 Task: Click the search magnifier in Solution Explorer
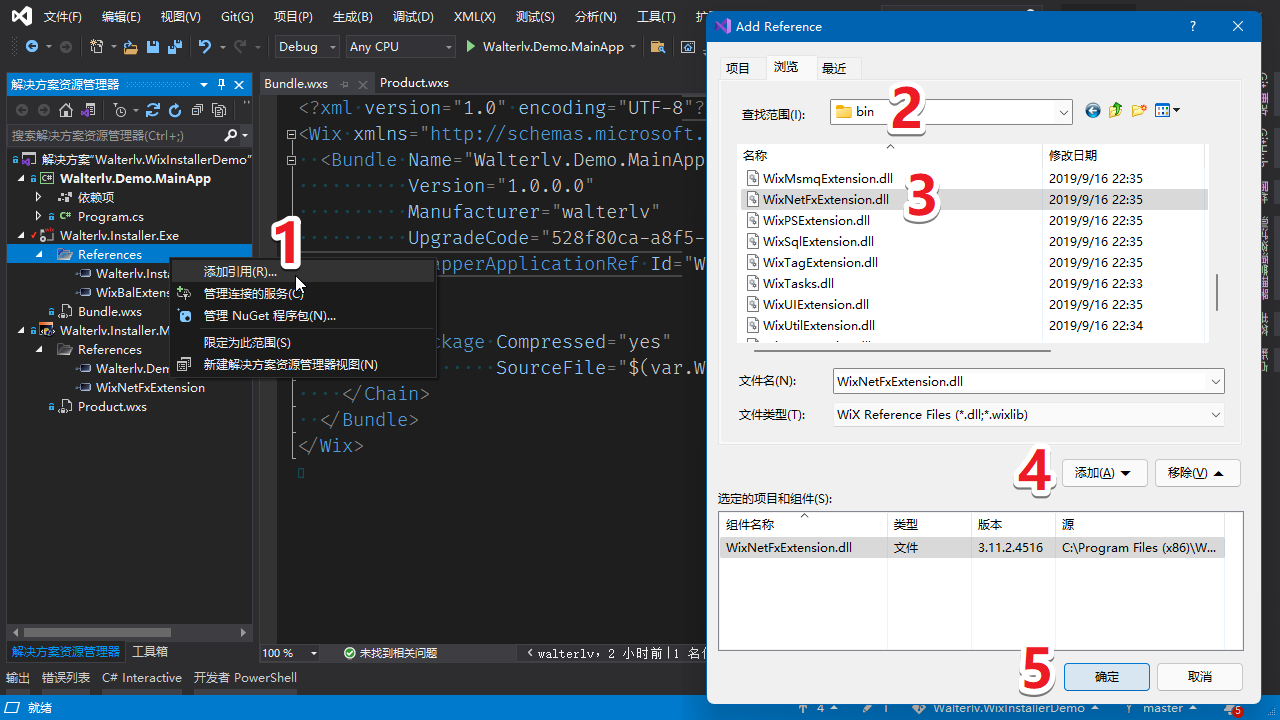pyautogui.click(x=231, y=135)
